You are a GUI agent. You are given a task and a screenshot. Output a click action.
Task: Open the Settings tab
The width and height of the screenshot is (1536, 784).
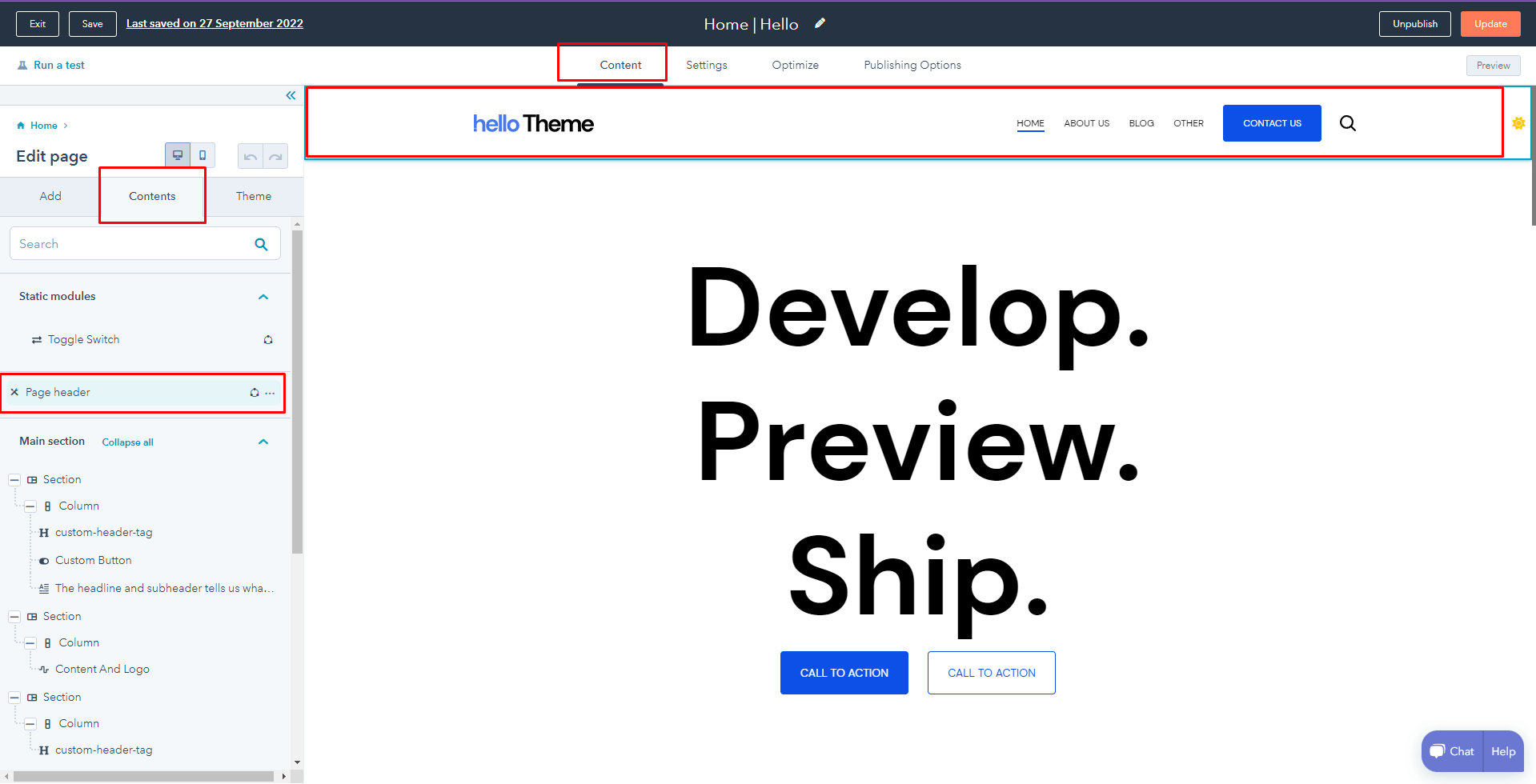coord(706,65)
